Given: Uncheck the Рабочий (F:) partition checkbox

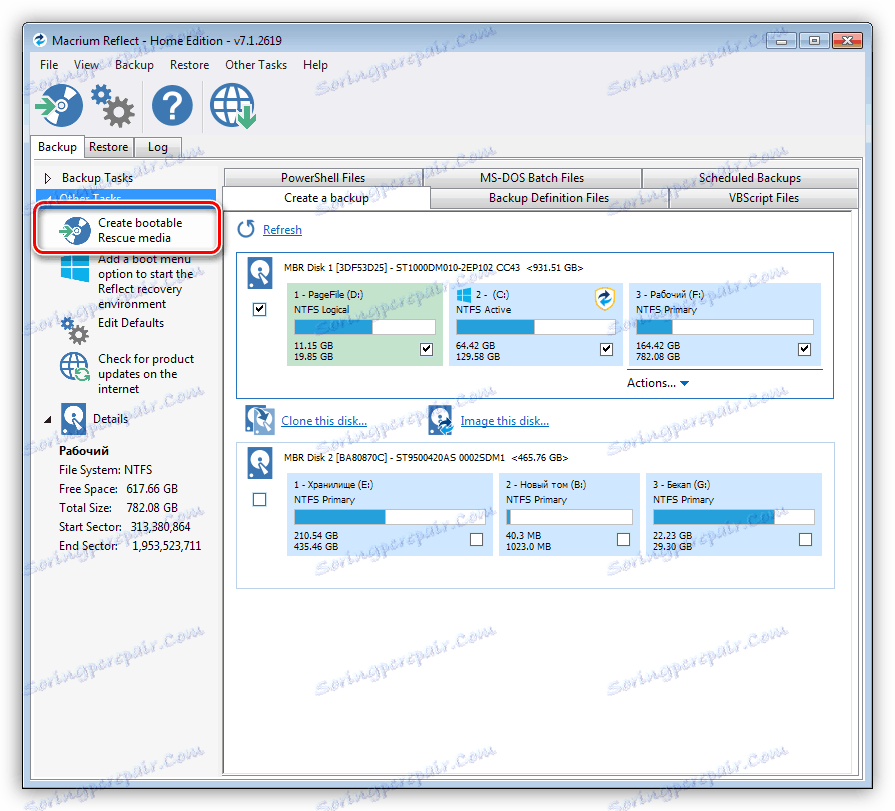Looking at the screenshot, I should [804, 349].
